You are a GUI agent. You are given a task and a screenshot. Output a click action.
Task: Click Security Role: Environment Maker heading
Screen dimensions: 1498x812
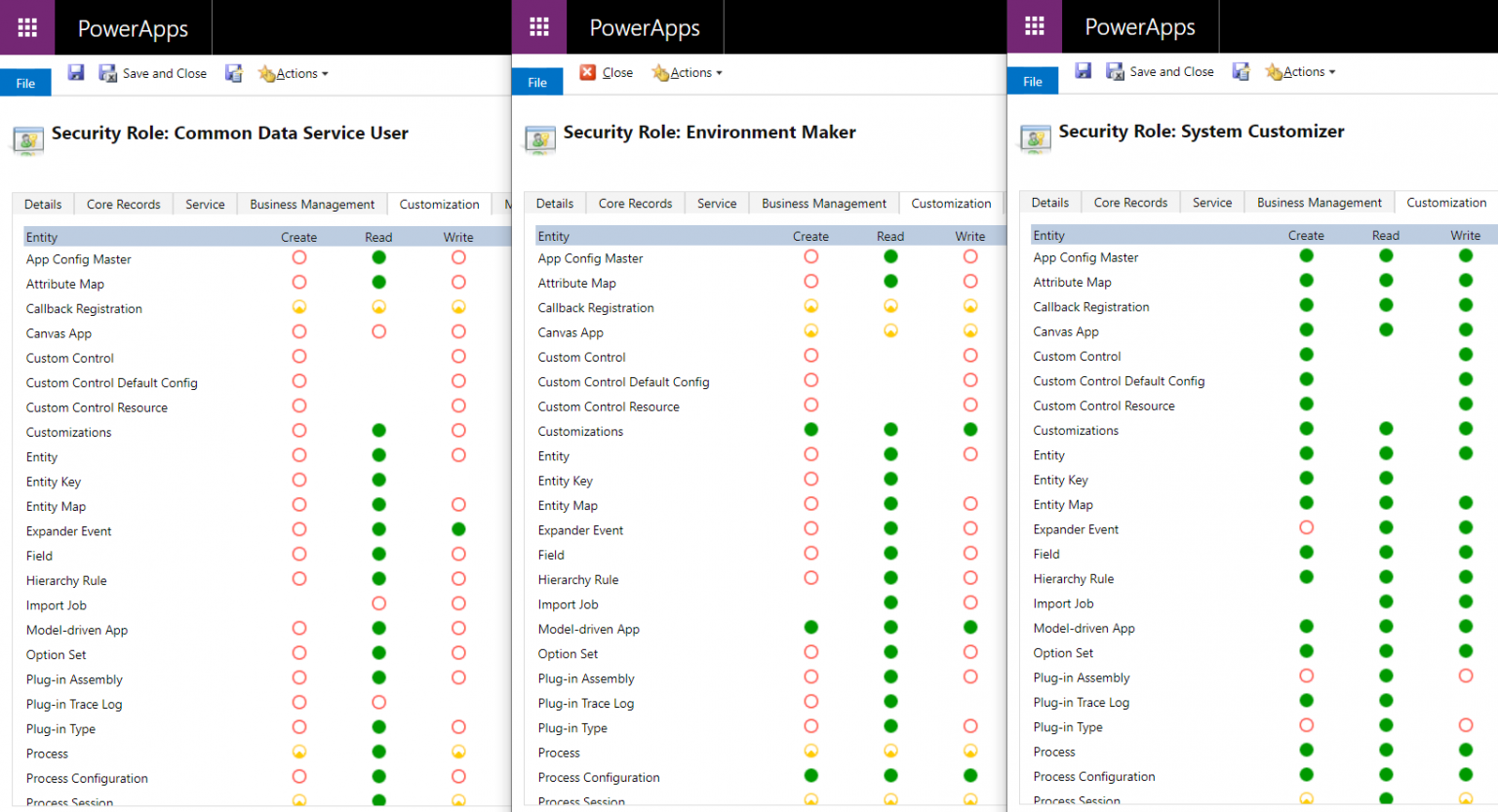(x=710, y=132)
